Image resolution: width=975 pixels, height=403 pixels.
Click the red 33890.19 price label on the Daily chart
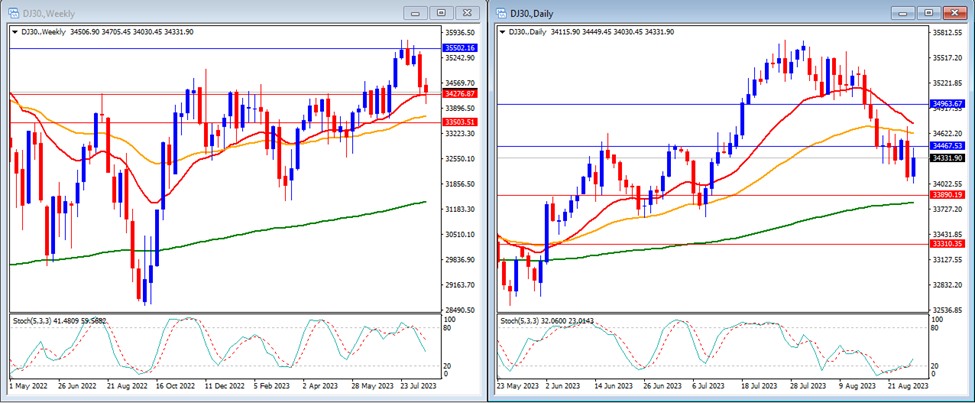coord(948,195)
